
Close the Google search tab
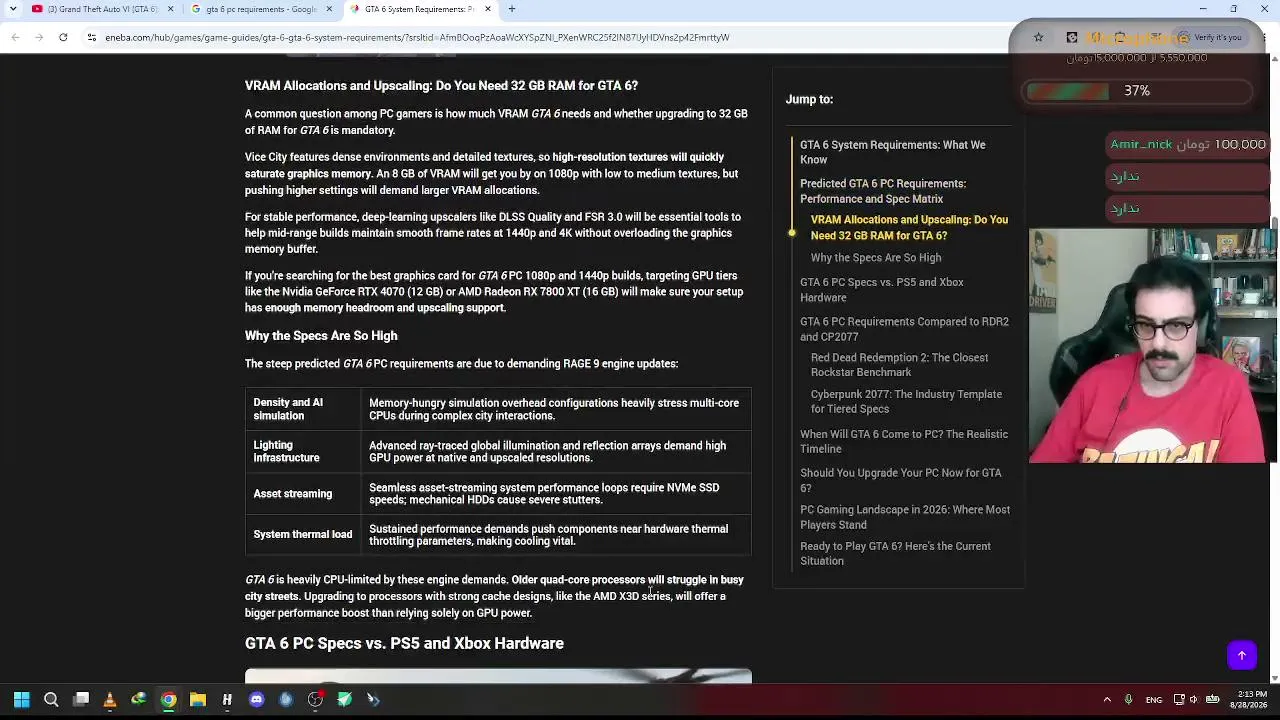[328, 9]
